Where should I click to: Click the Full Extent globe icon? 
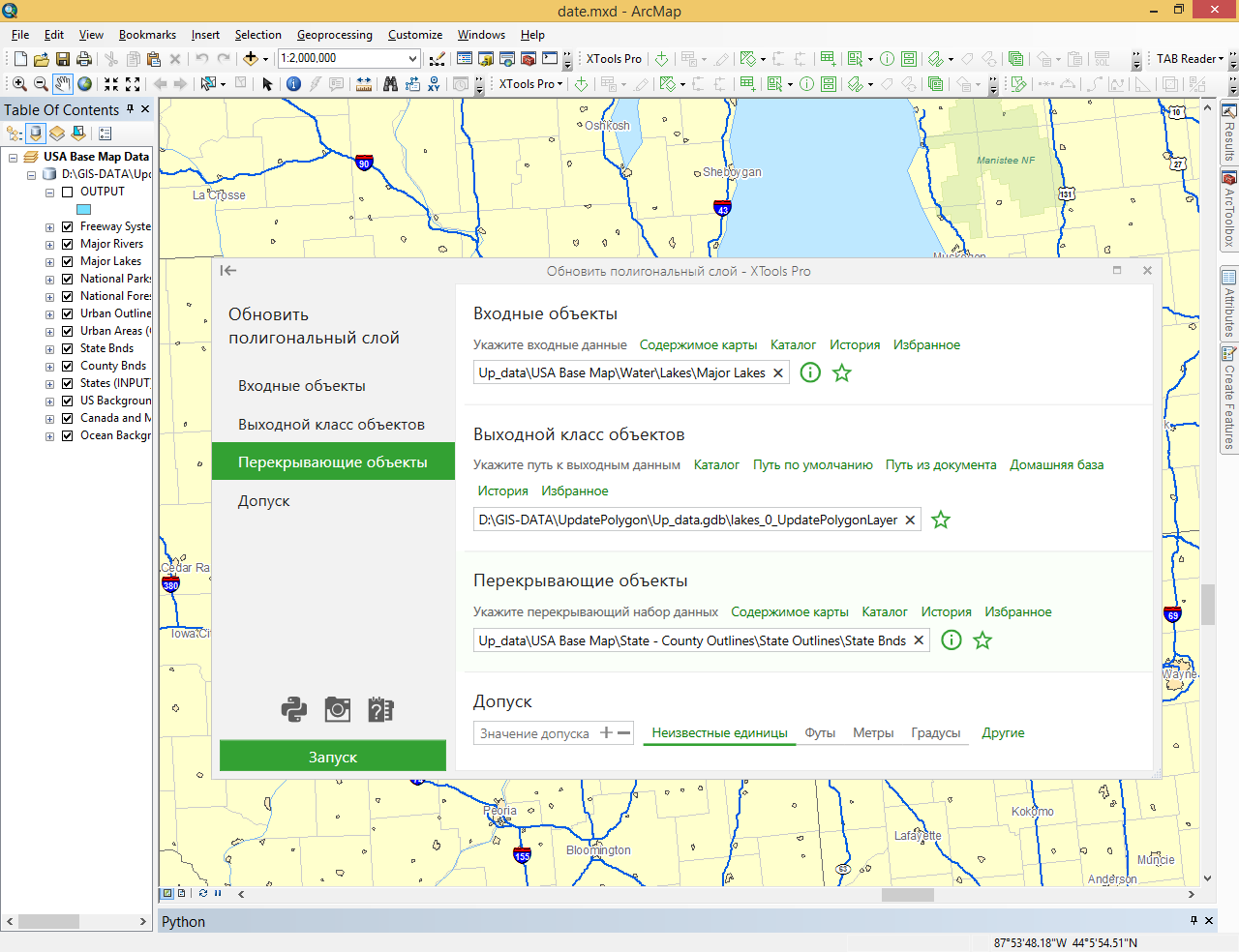coord(85,84)
